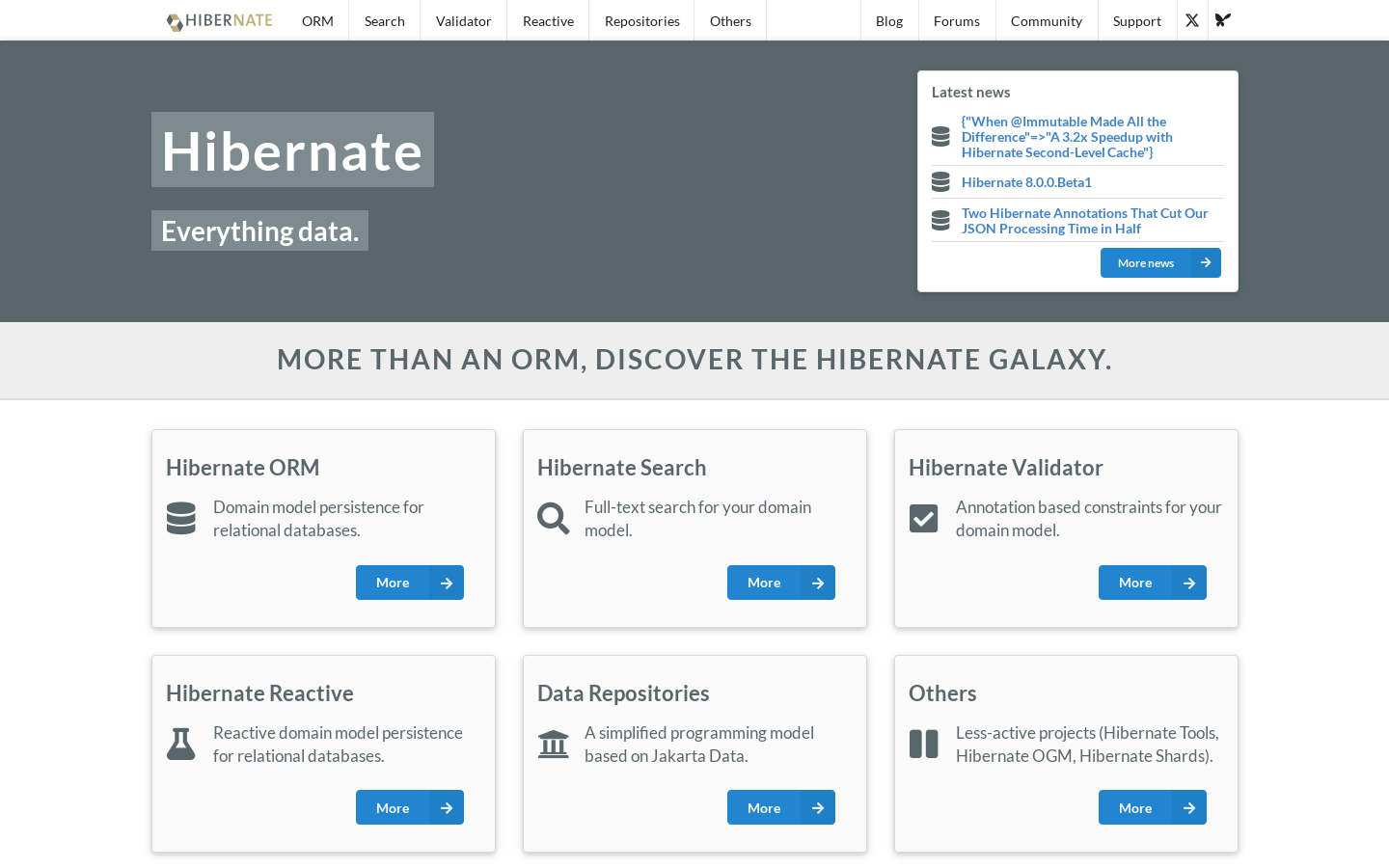Click the database icon beside the JSON Processing news item
Screen dimensions: 1389x868
(940, 221)
